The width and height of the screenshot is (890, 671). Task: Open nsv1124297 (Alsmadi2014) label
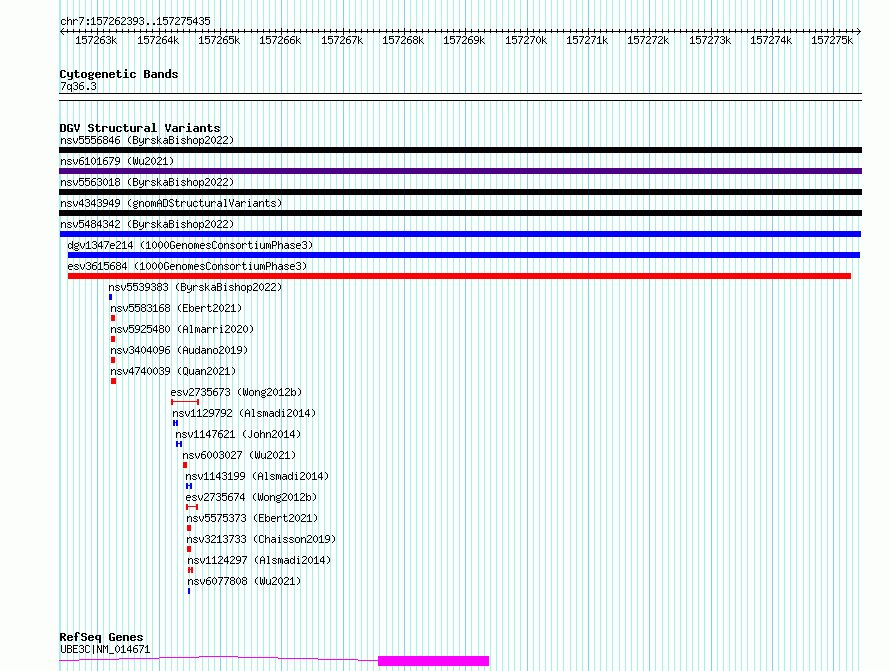click(259, 560)
